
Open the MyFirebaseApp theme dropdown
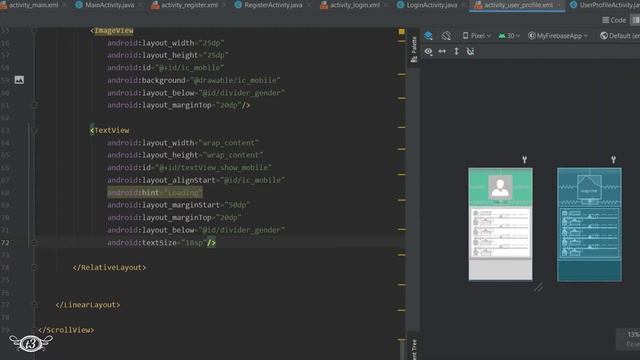coord(558,36)
